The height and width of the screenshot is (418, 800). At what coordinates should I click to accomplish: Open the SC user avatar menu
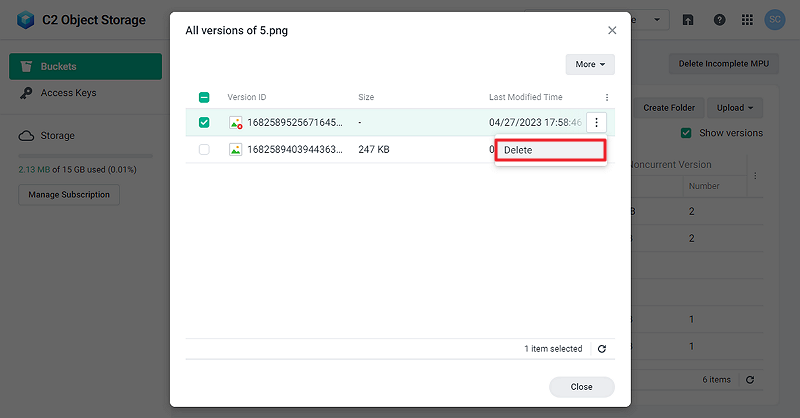click(x=774, y=20)
